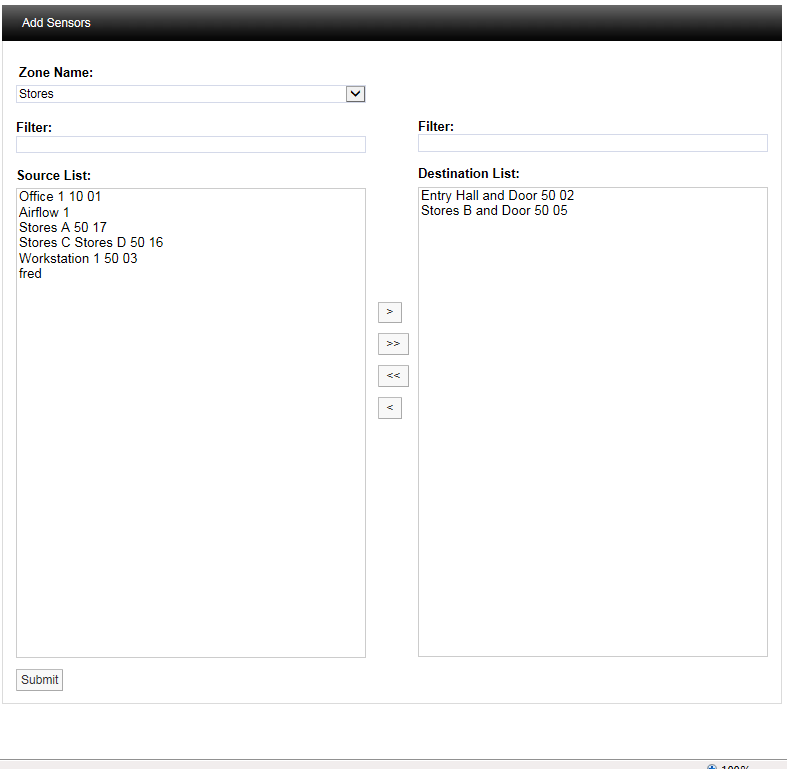This screenshot has height=769, width=787.
Task: Open the Zone Name dropdown arrow
Action: tap(355, 94)
